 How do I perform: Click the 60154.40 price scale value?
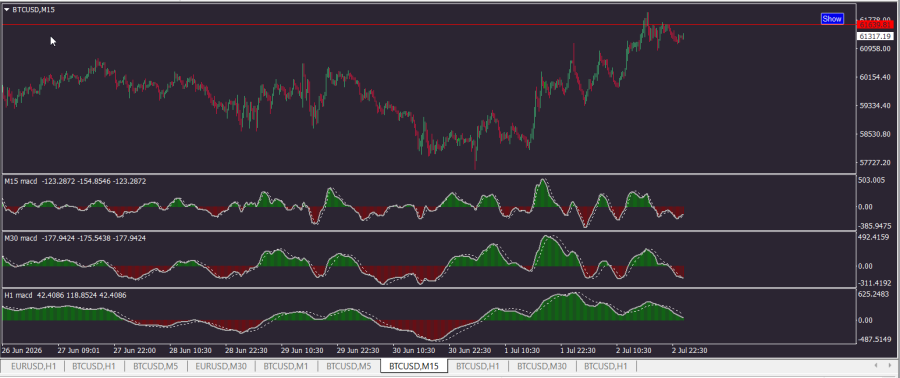tap(875, 77)
